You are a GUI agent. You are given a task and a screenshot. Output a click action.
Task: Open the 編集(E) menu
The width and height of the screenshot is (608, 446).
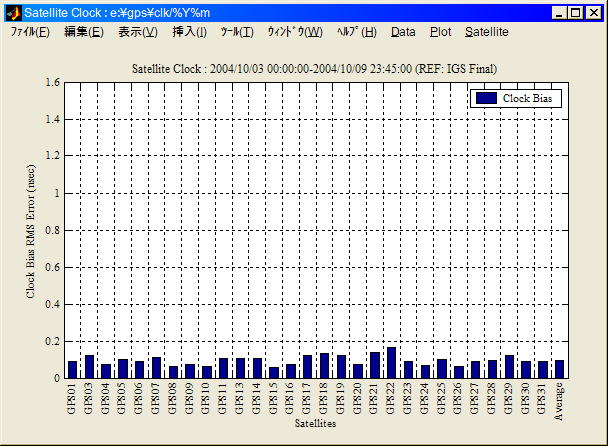83,32
